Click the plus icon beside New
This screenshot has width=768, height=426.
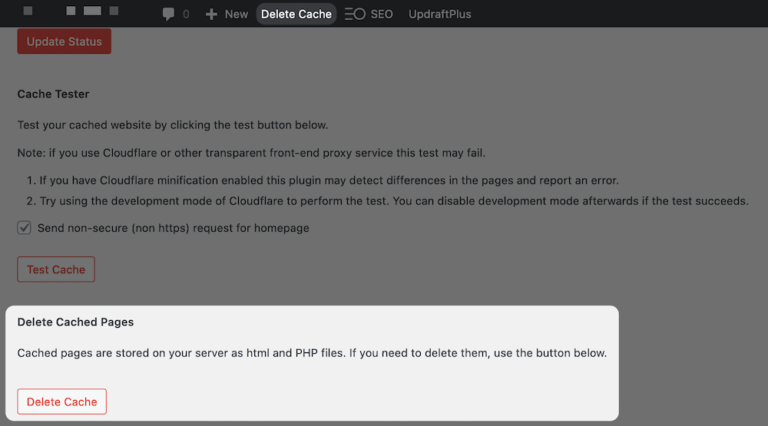tap(211, 14)
